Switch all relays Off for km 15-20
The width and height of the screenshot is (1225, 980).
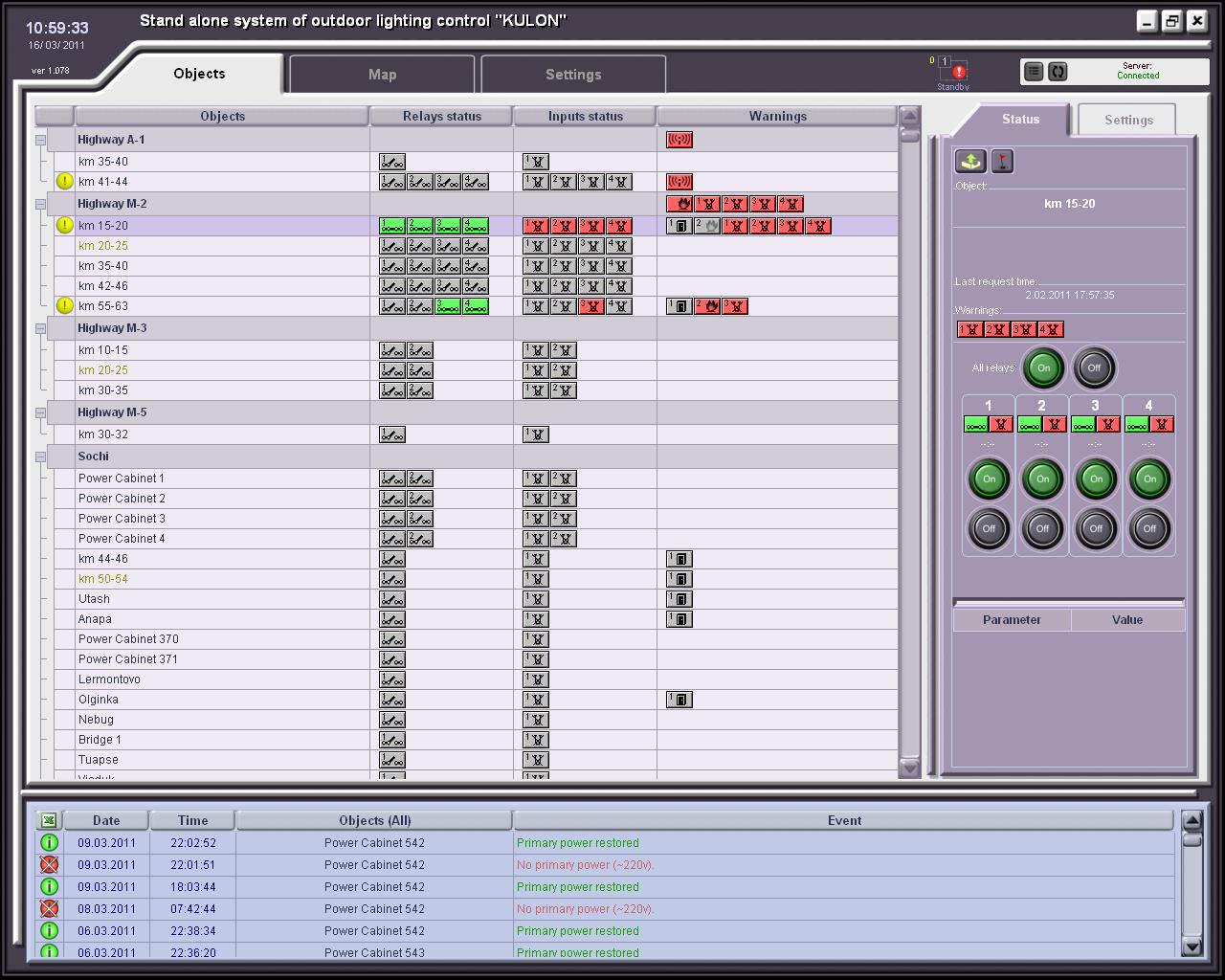tap(1094, 367)
